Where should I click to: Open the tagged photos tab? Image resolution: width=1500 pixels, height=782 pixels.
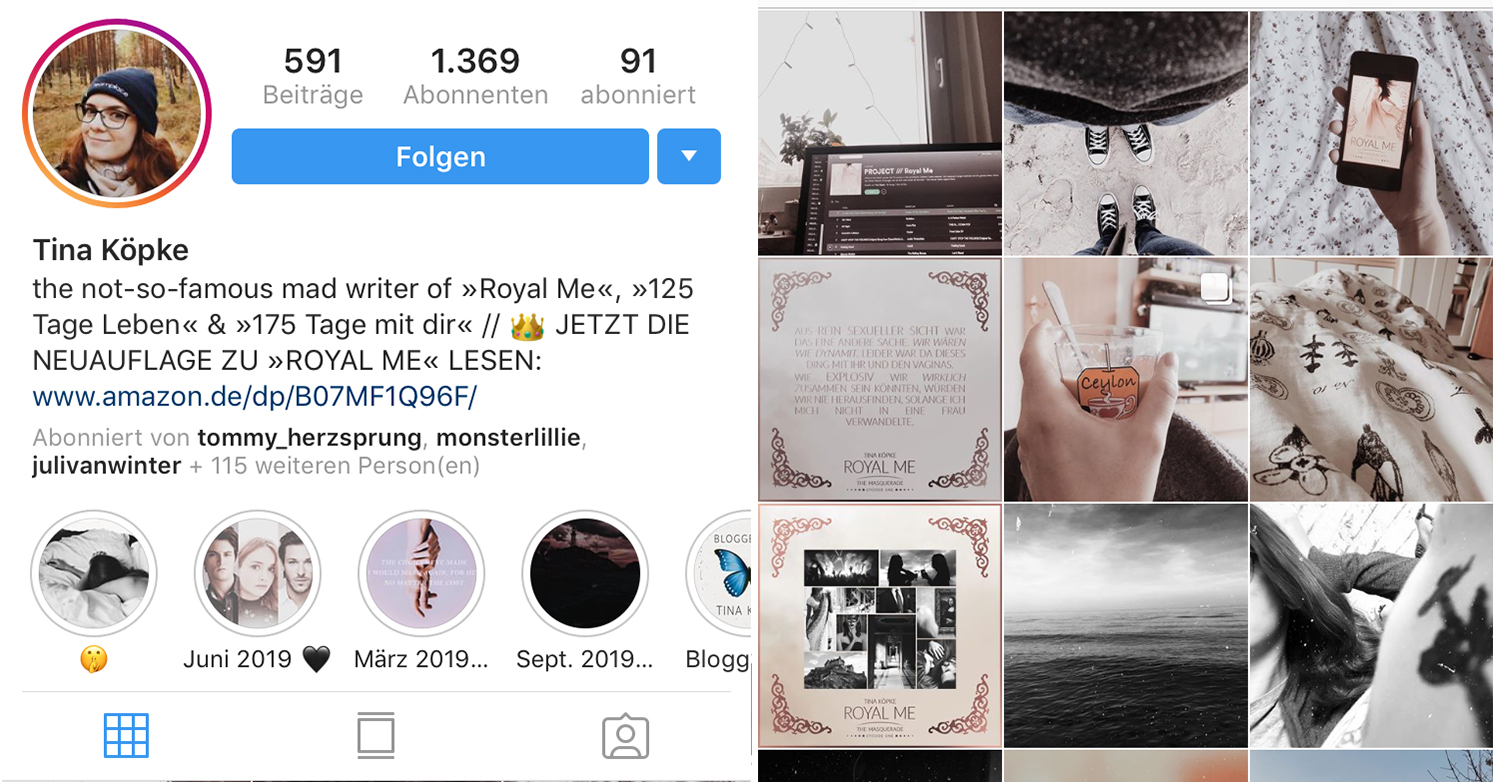pyautogui.click(x=626, y=737)
